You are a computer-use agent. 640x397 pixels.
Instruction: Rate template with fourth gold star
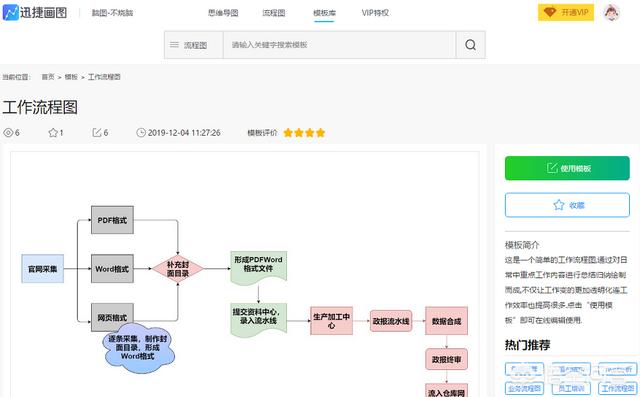coord(320,133)
